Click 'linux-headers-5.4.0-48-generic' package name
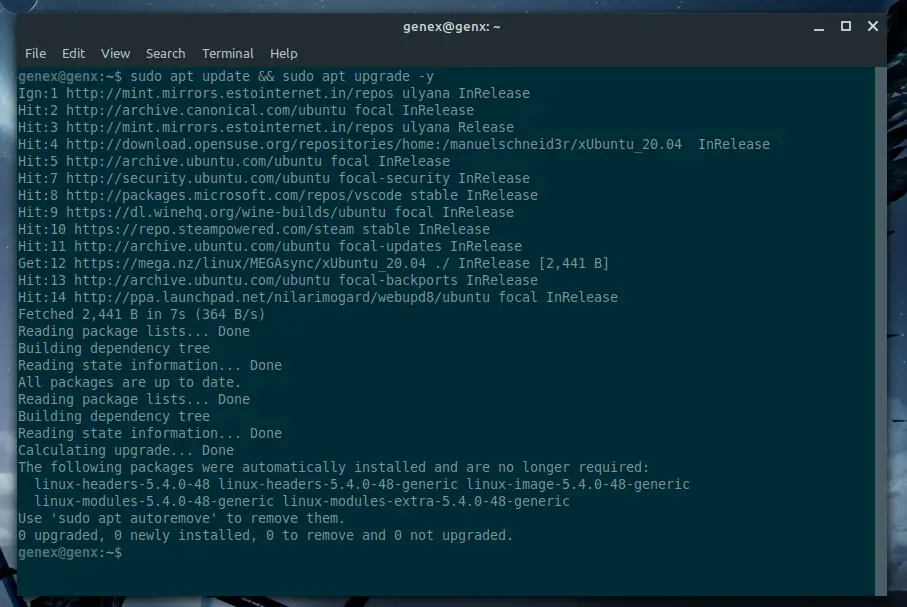Screen dimensions: 907x607 point(338,484)
